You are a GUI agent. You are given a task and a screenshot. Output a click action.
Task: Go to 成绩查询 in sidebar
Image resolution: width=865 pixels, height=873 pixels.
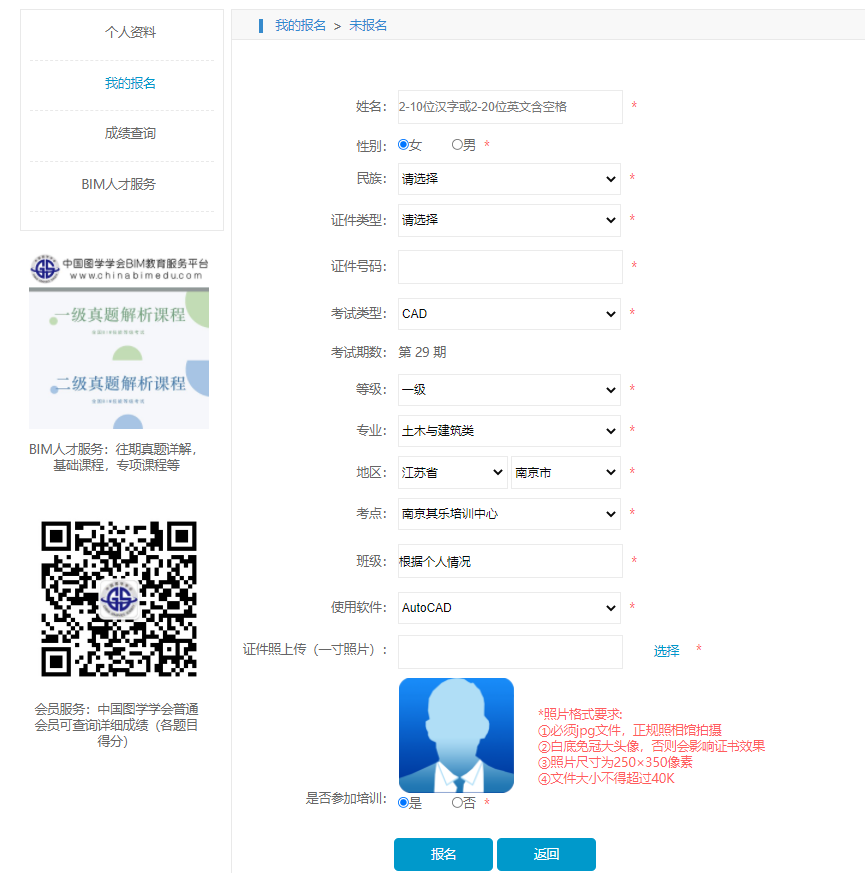130,133
